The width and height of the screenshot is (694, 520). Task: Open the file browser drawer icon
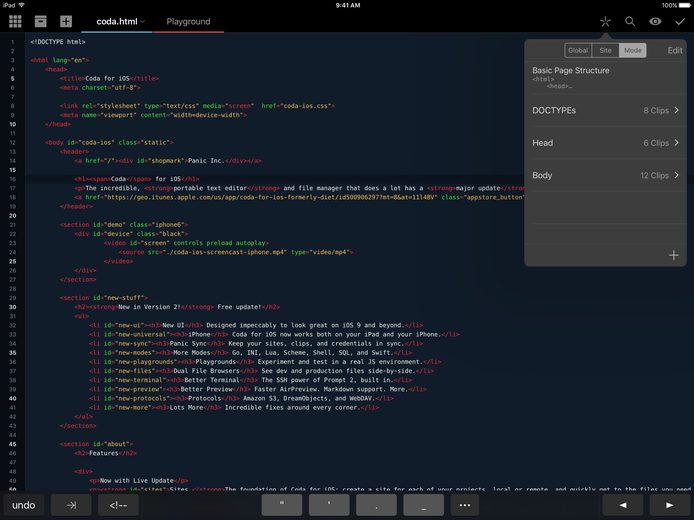(x=41, y=21)
